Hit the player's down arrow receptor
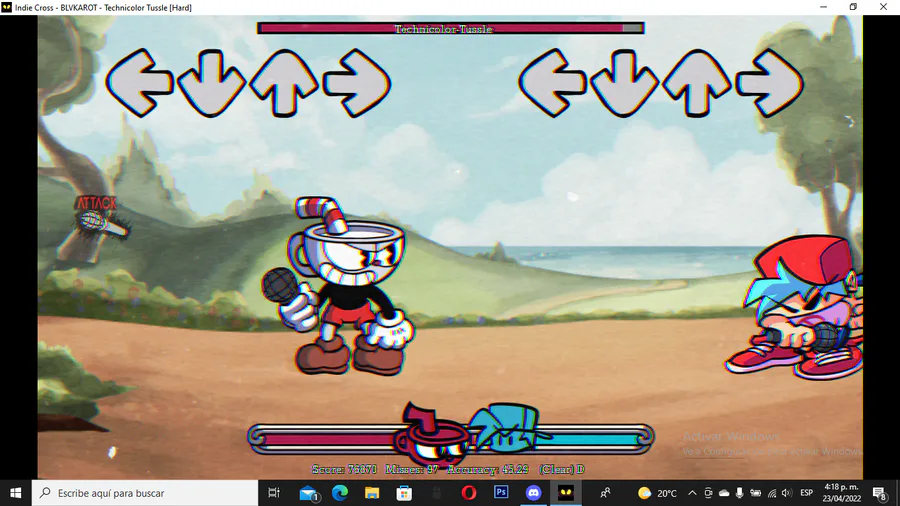 pos(624,83)
